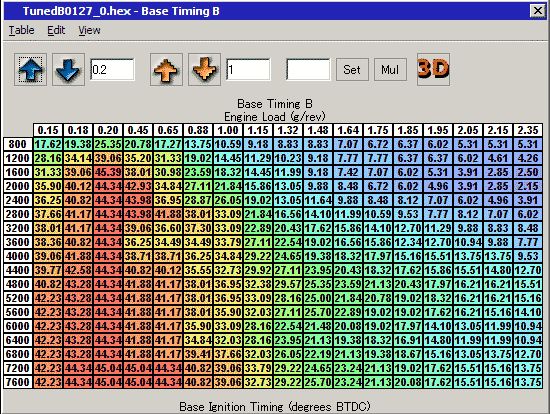Select cell 45.39 at 1600 RPM
550x414 pixels.
(108, 172)
